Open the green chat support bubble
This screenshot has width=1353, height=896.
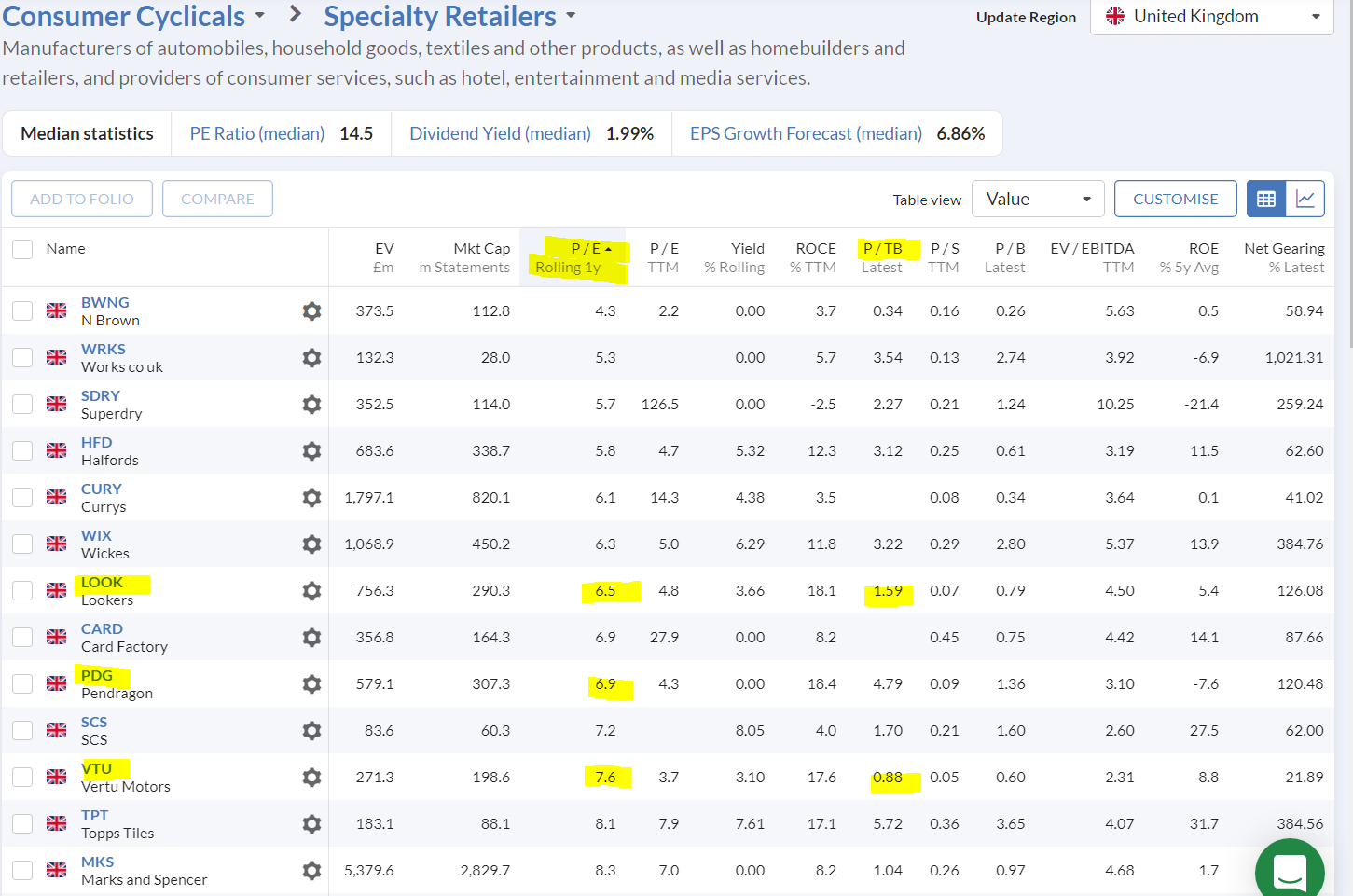(x=1290, y=871)
